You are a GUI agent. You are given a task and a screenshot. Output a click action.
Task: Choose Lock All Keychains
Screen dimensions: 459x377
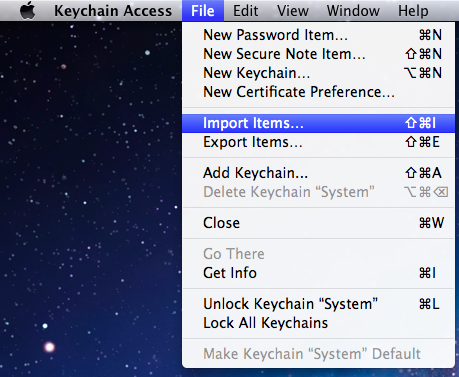point(318,323)
